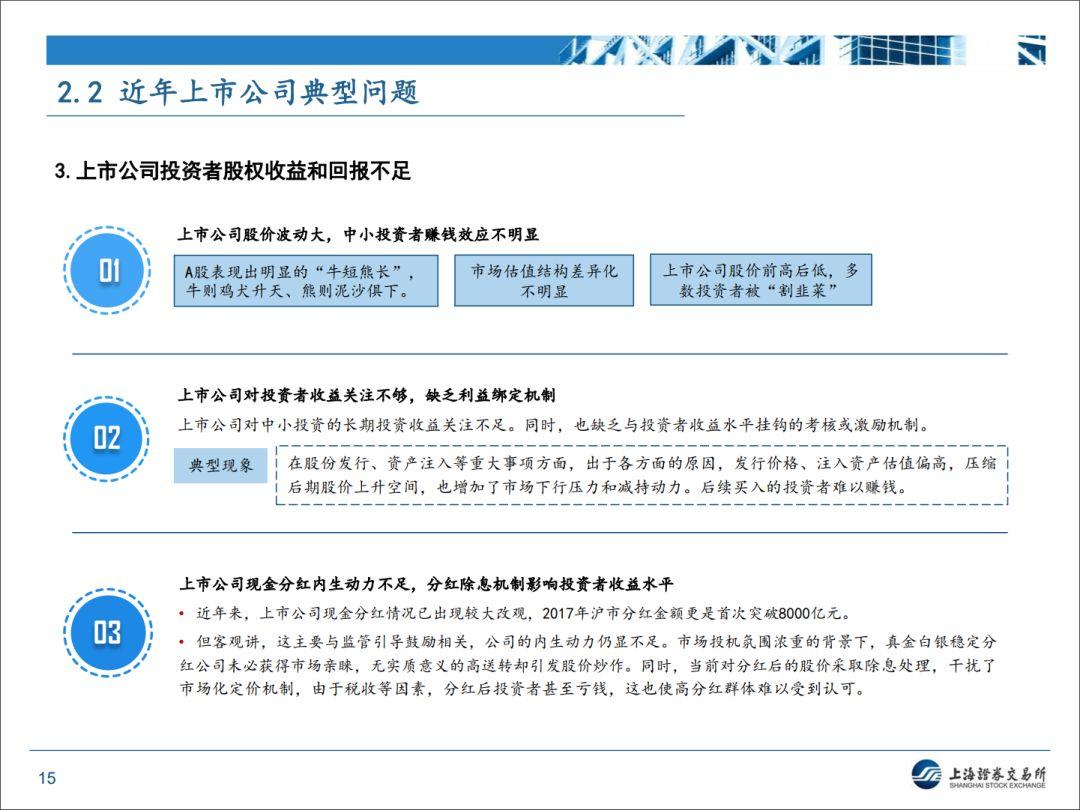Click the sentence about 长期投资收益关注不足
The height and width of the screenshot is (810, 1080).
point(555,425)
